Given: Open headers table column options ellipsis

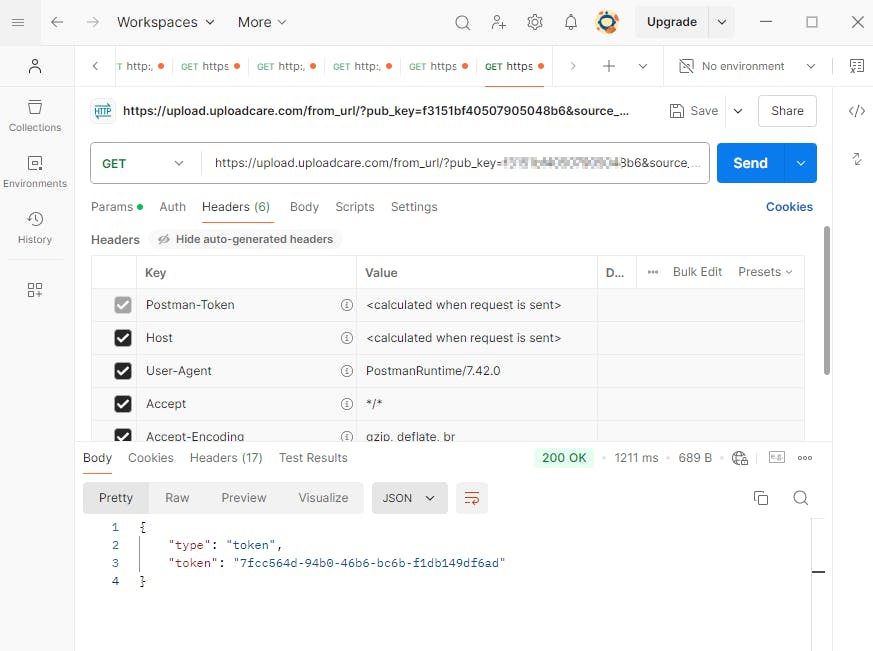Looking at the screenshot, I should (x=653, y=272).
